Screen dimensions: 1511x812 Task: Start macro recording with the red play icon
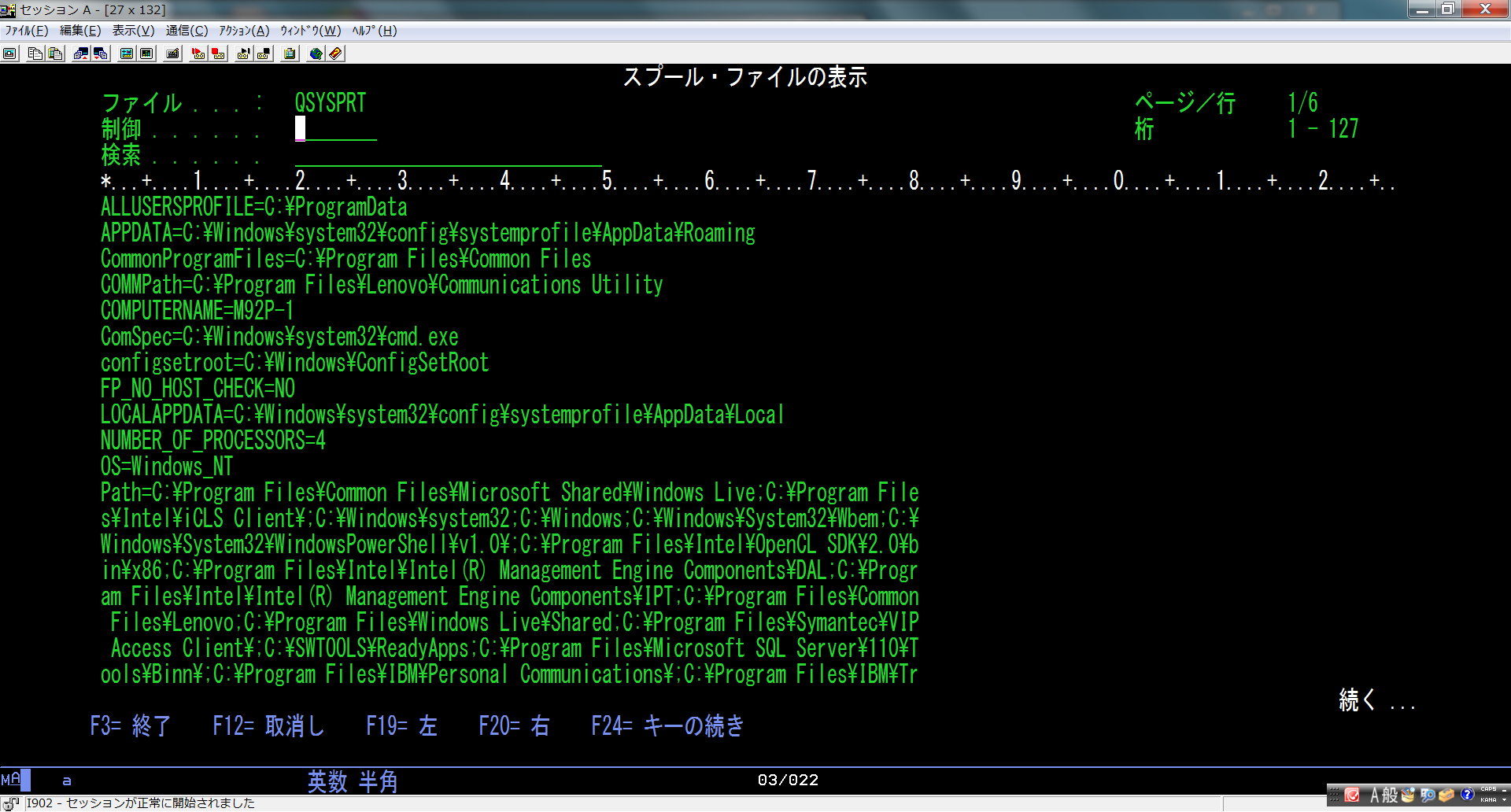[198, 54]
